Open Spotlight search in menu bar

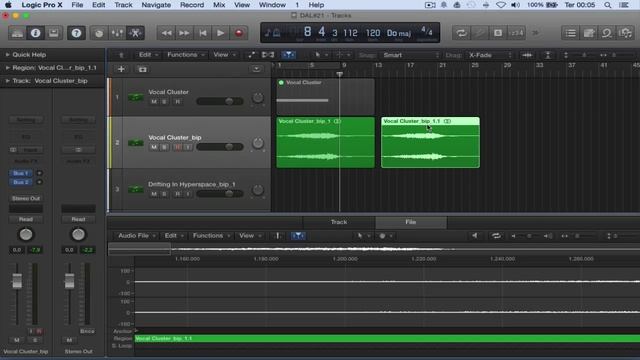tap(608, 5)
